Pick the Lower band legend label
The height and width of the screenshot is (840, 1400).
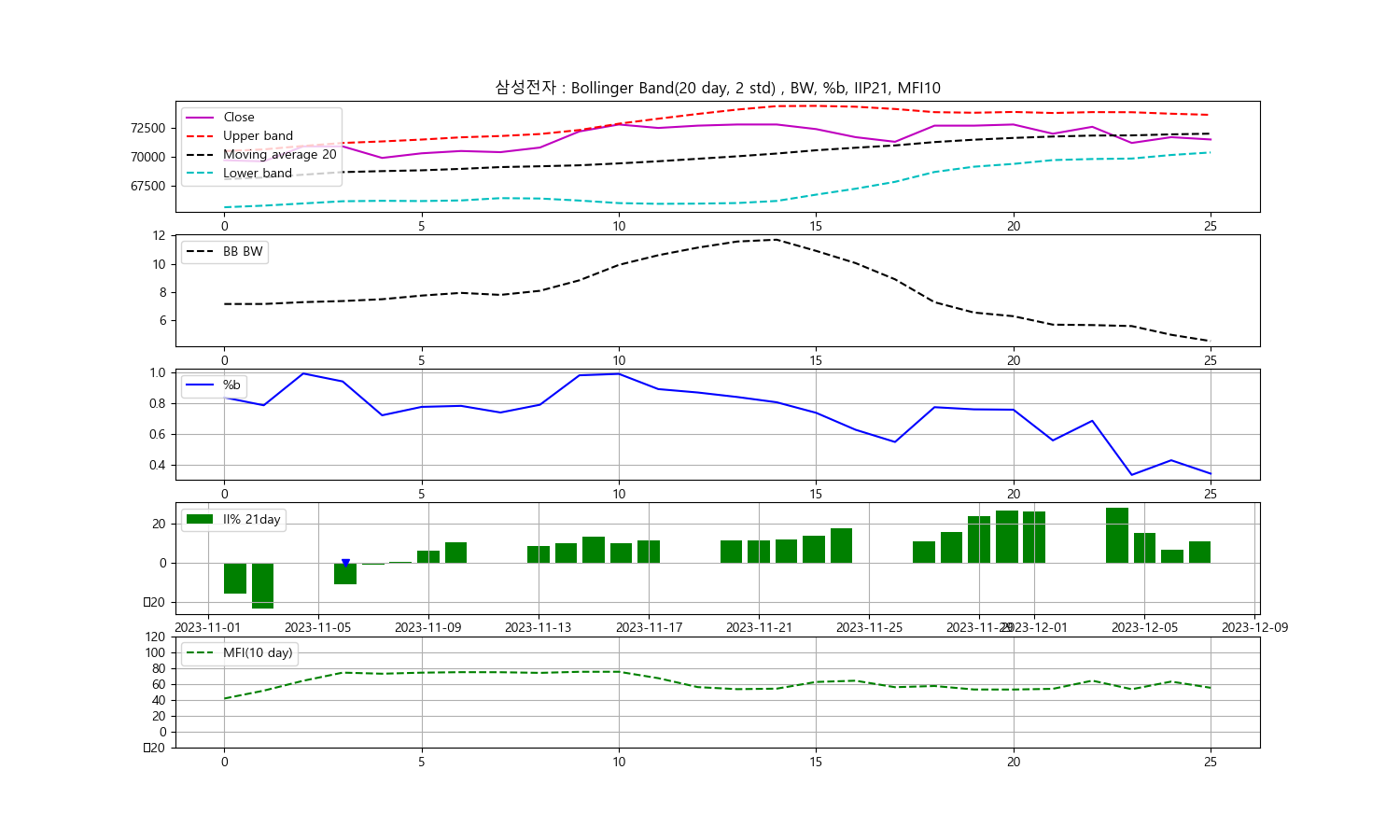[x=258, y=174]
